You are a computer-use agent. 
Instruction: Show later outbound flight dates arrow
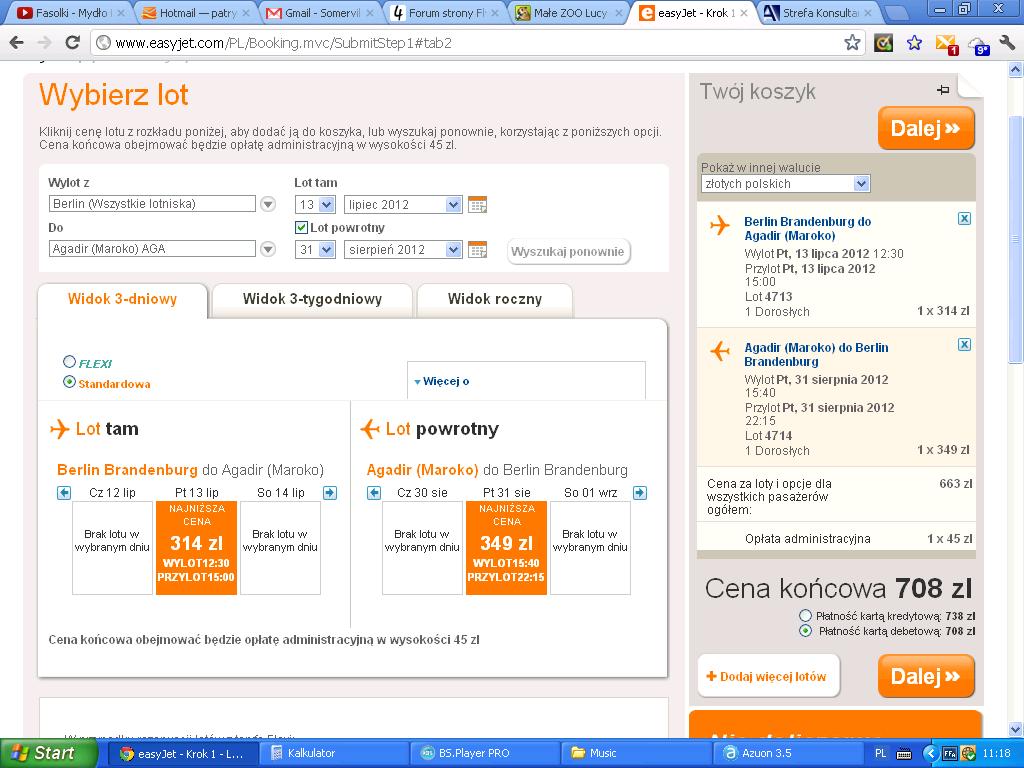tap(330, 493)
